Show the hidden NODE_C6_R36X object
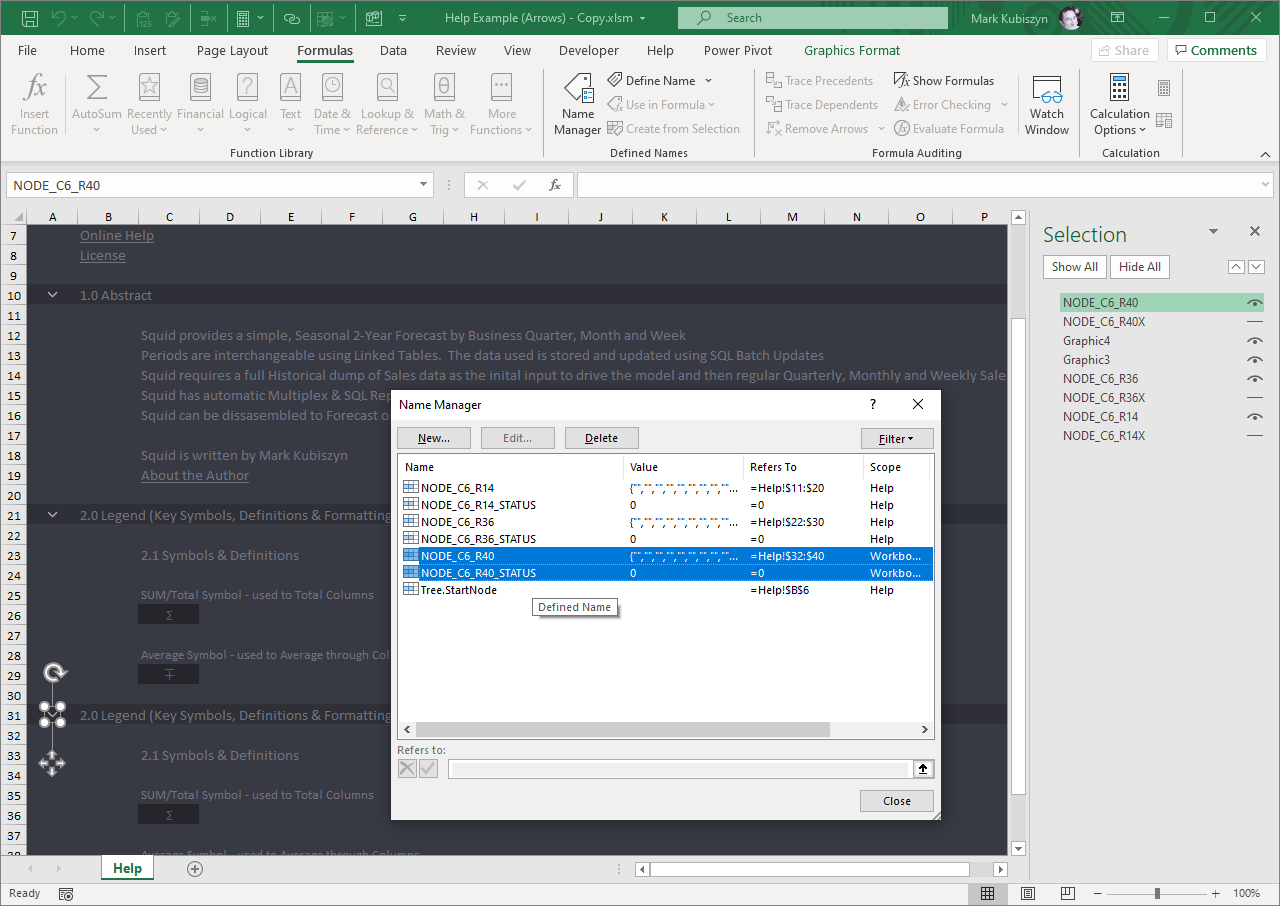Screen dimensions: 1280x906 pos(1254,398)
